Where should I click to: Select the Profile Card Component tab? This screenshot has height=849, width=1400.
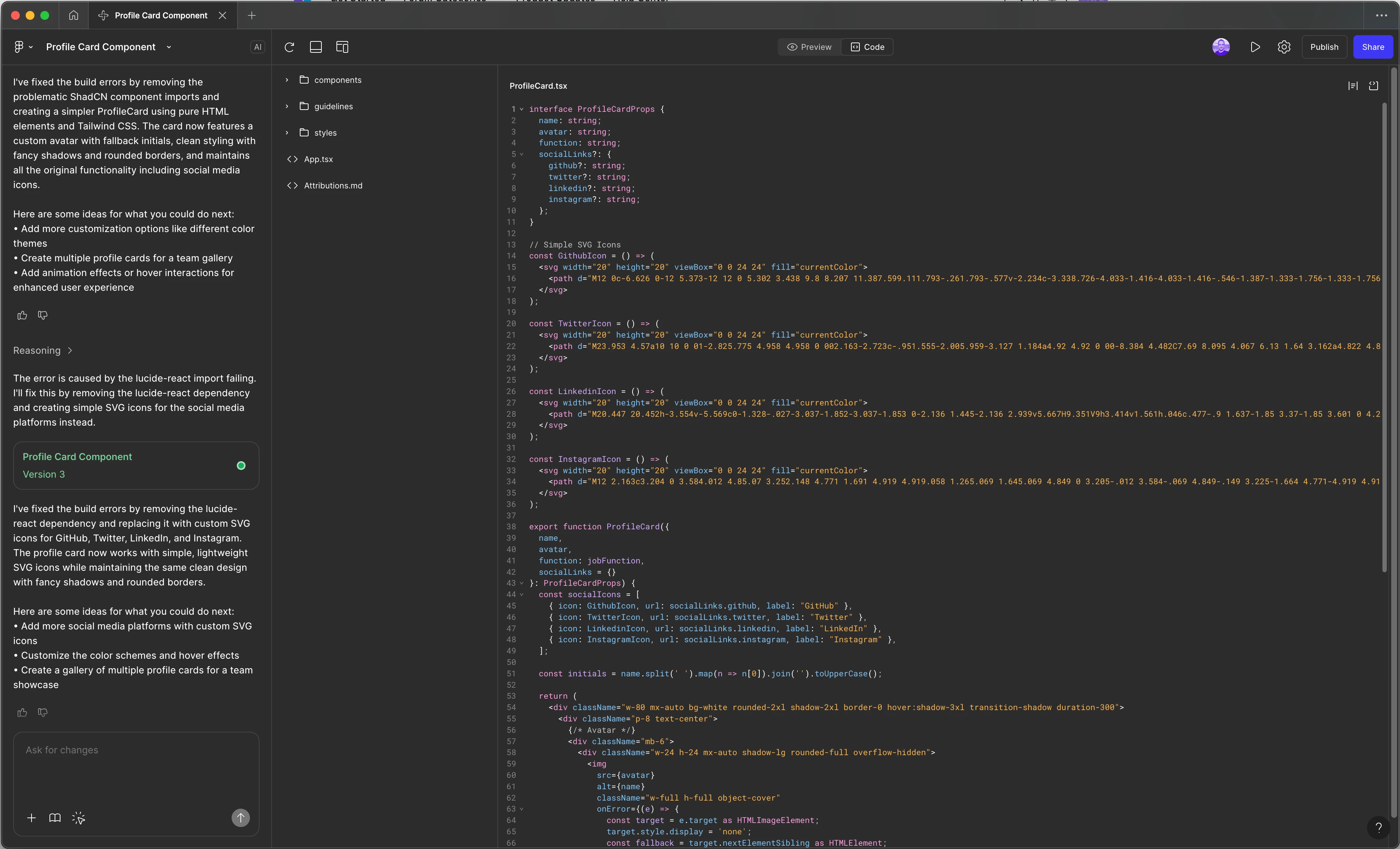point(160,15)
